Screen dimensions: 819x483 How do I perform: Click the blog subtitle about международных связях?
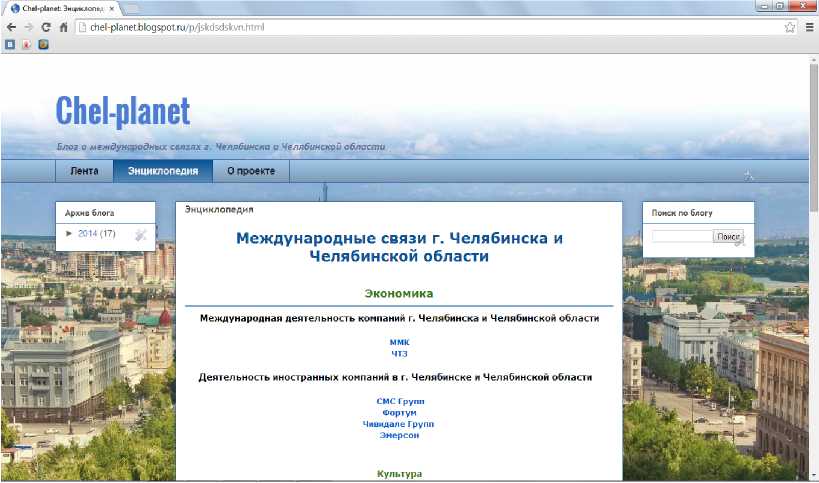pos(221,147)
